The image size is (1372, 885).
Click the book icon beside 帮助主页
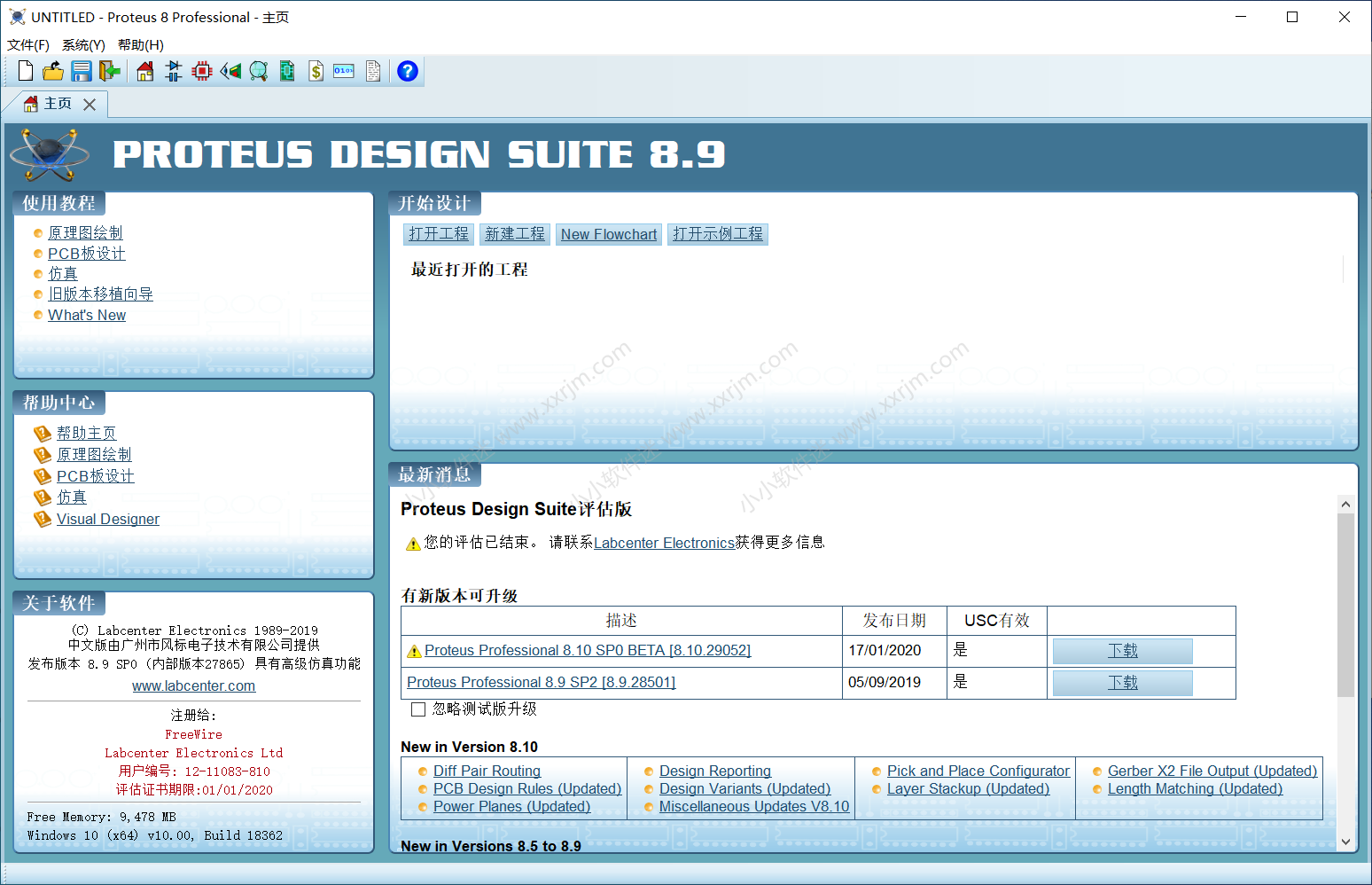pos(43,434)
